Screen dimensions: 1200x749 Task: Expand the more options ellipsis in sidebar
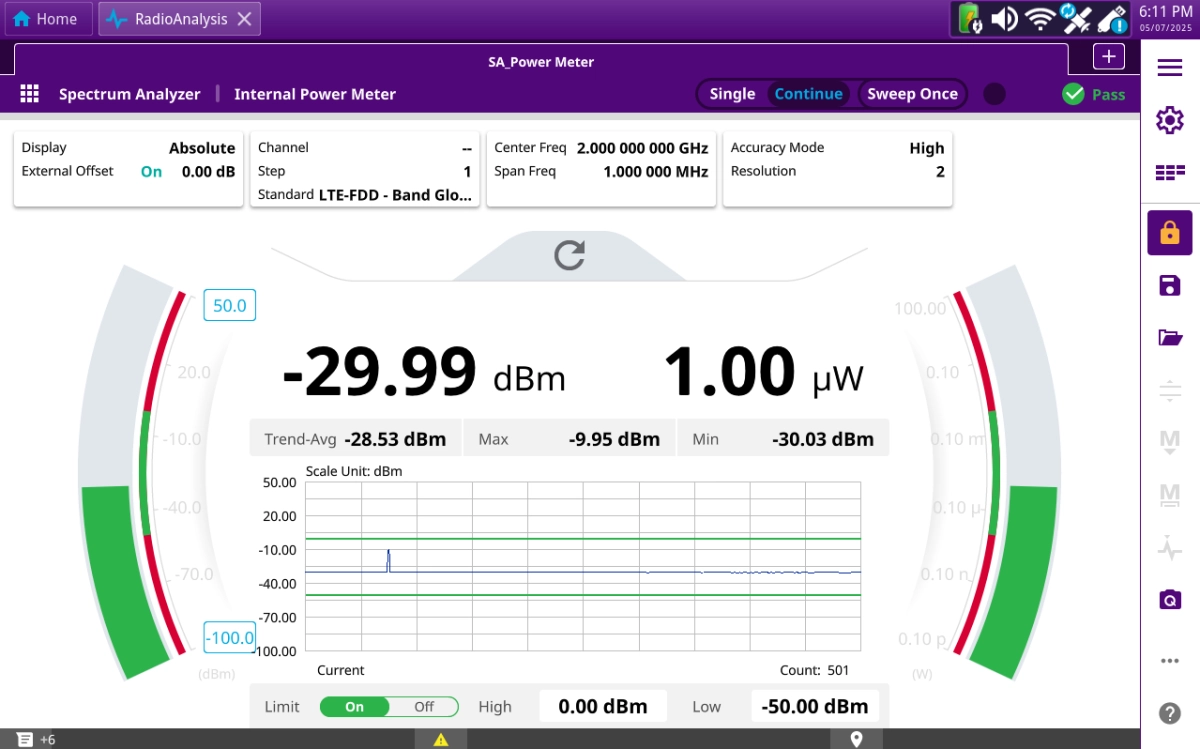tap(1169, 661)
